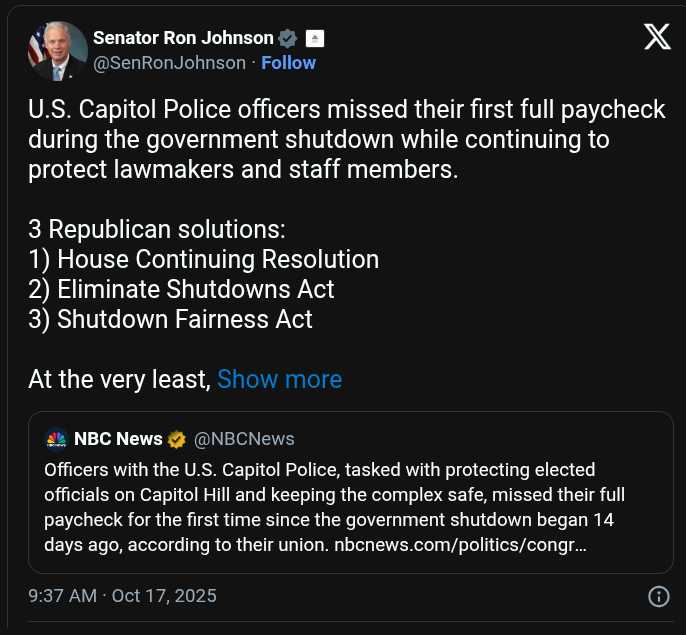Viewport: 686px width, 635px height.
Task: Click the "Shutdown Fairness Act" list line
Action: click(x=170, y=320)
